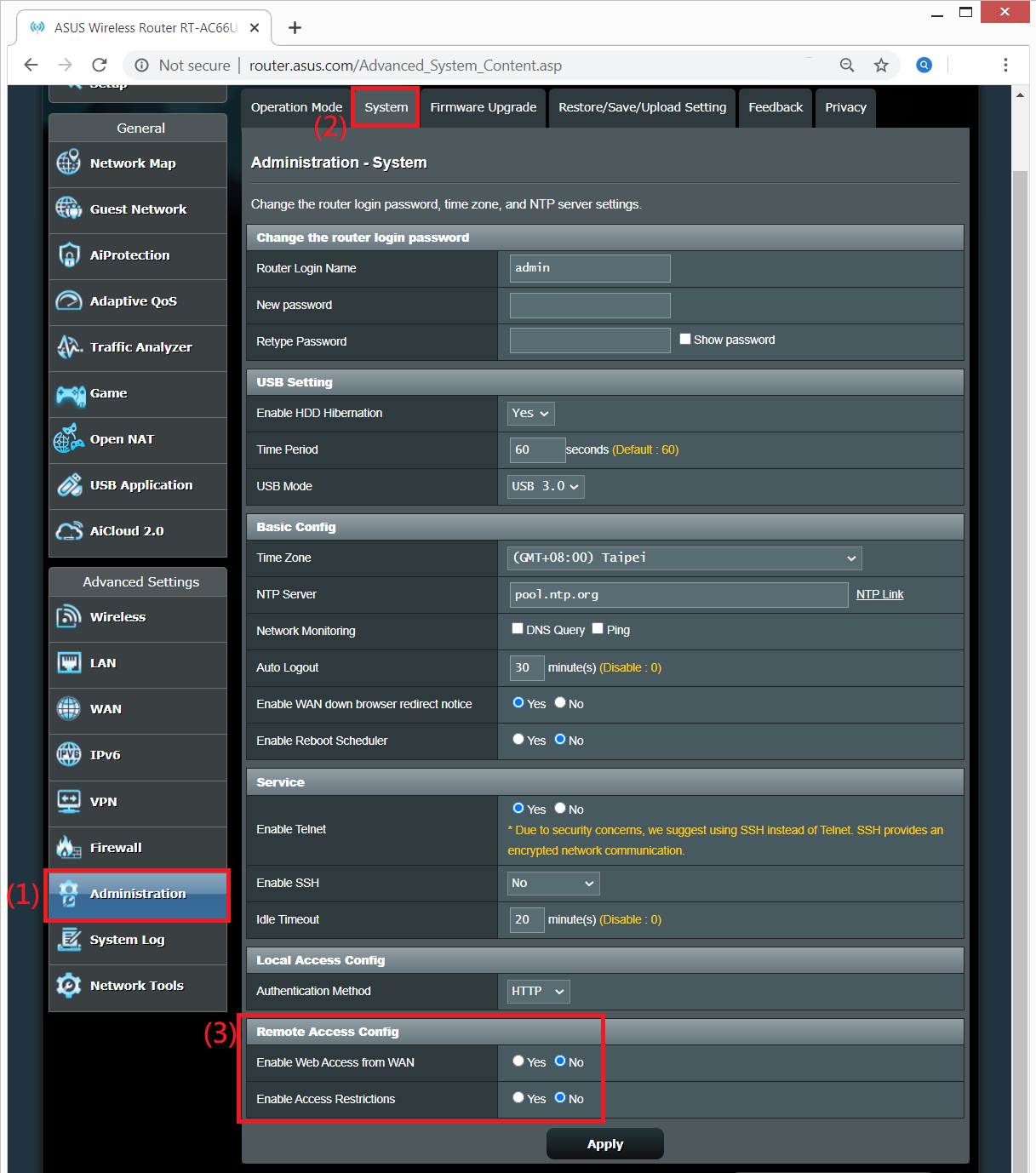Open the Enable SSH dropdown

click(553, 884)
